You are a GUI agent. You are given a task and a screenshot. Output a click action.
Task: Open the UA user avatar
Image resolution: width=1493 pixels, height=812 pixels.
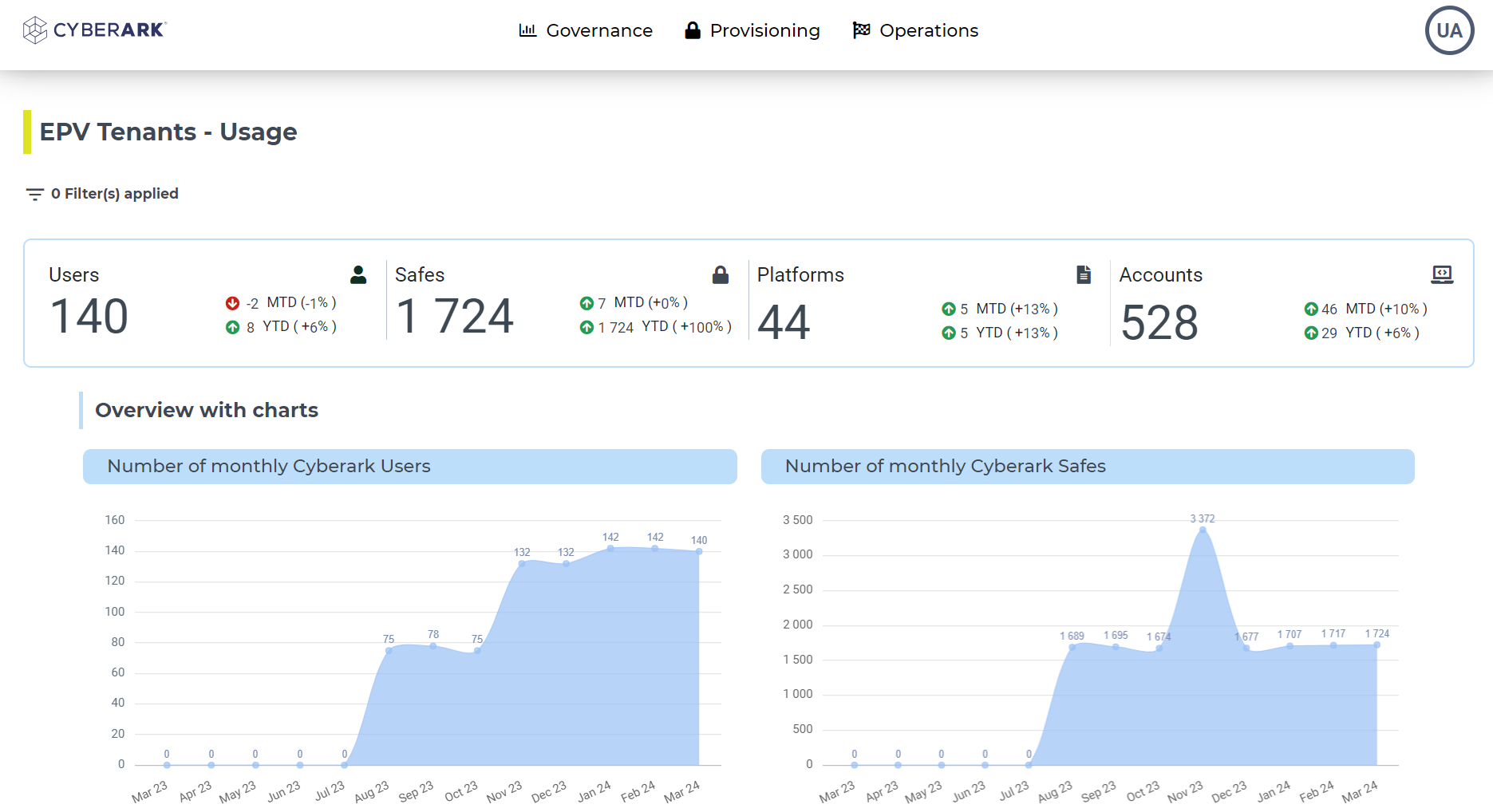click(1448, 31)
